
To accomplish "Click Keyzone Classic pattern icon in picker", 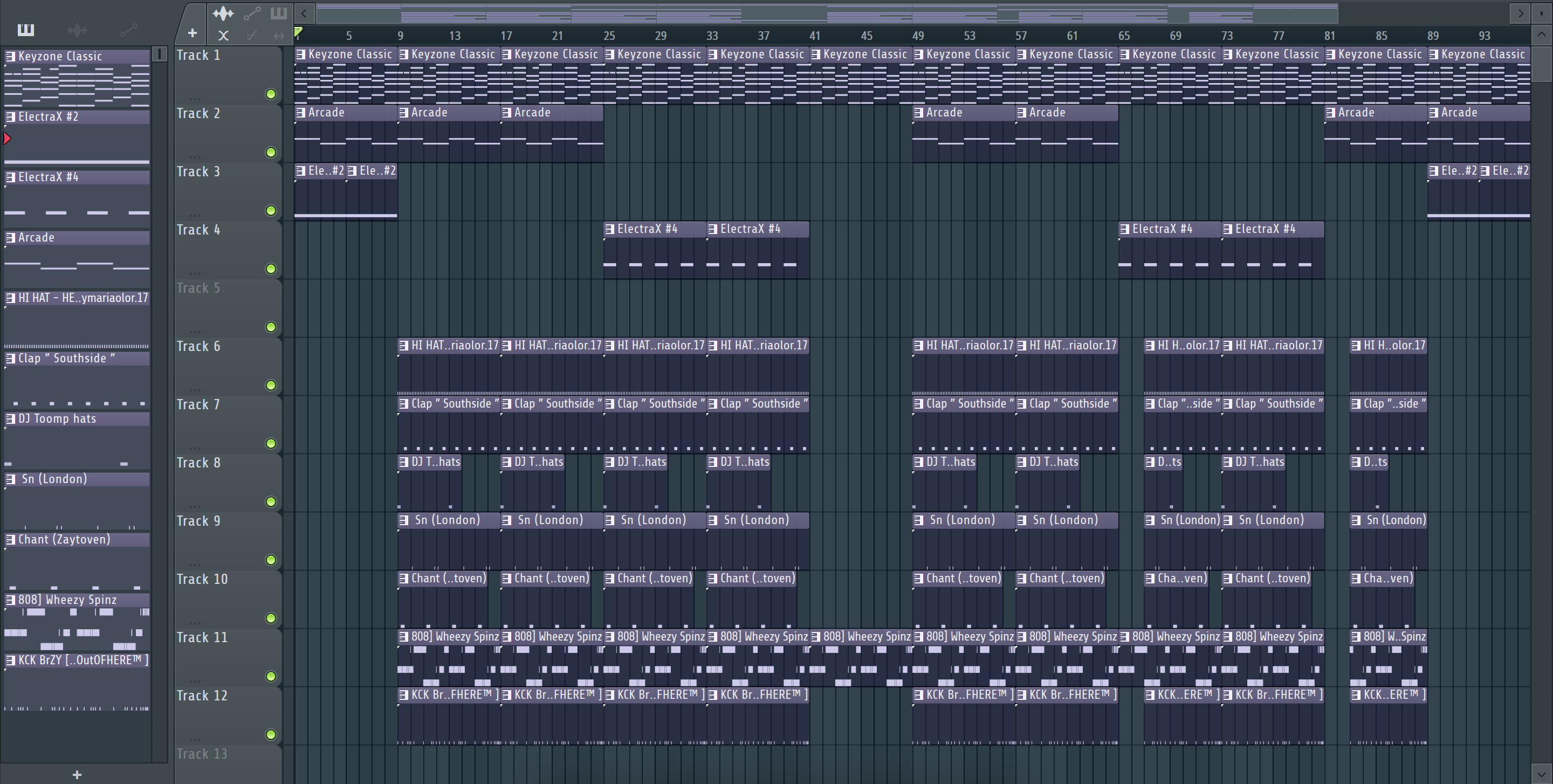I will pos(10,56).
